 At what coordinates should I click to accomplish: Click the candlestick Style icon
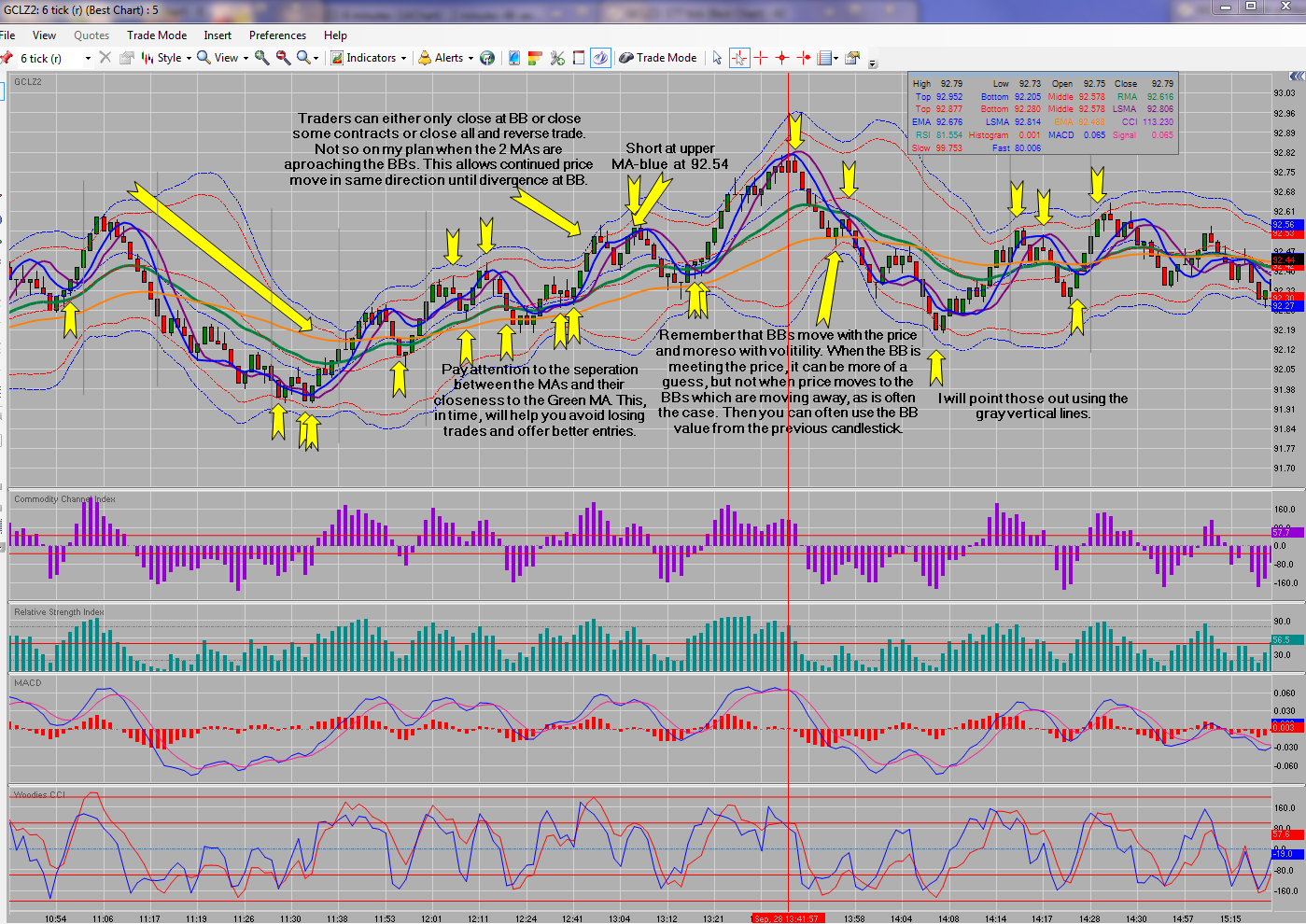147,58
